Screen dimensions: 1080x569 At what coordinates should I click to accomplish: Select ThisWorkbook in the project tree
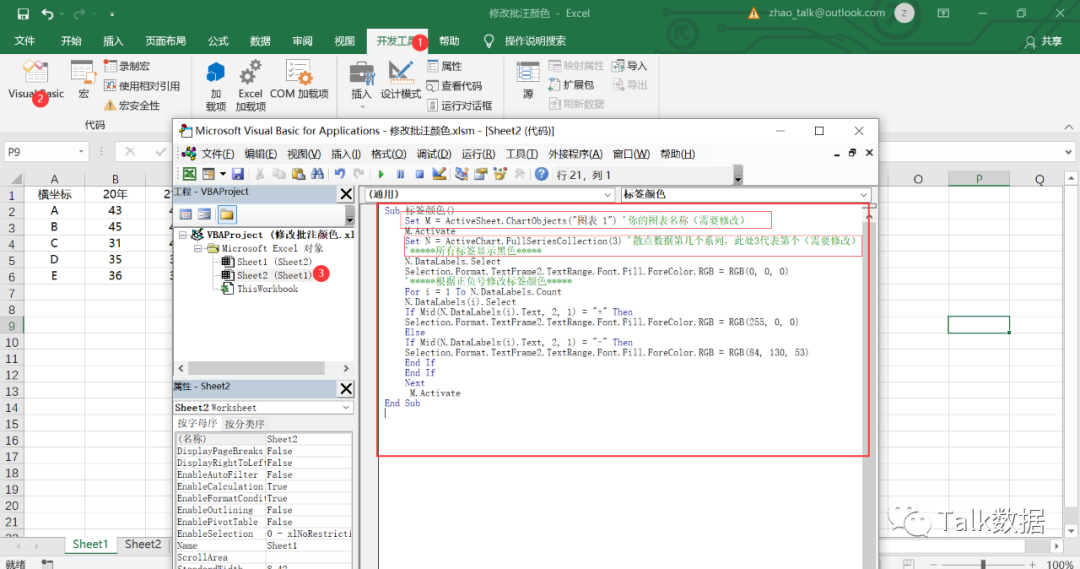(267, 289)
